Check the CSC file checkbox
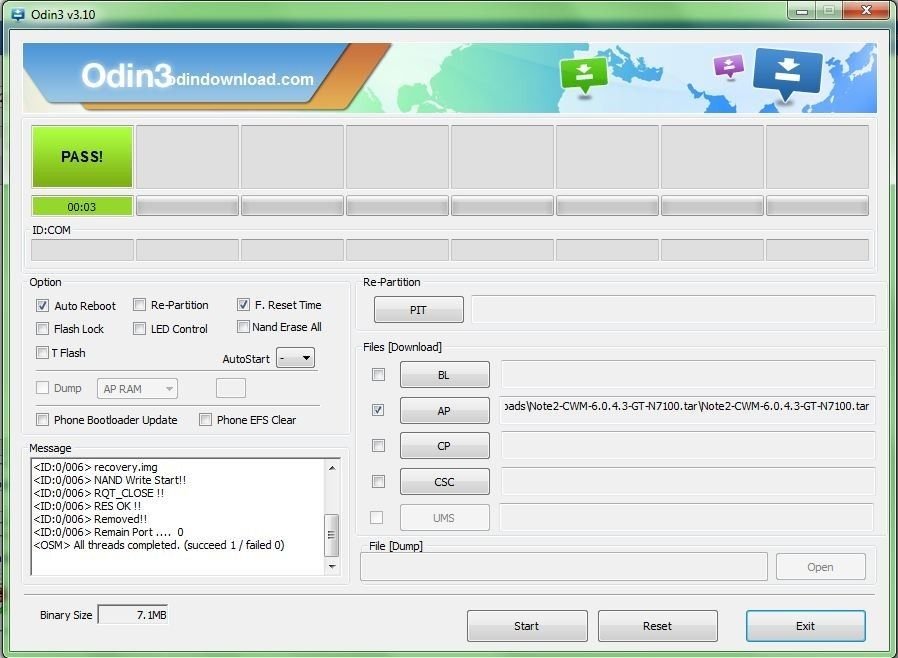Viewport: 898px width, 658px height. 378,481
